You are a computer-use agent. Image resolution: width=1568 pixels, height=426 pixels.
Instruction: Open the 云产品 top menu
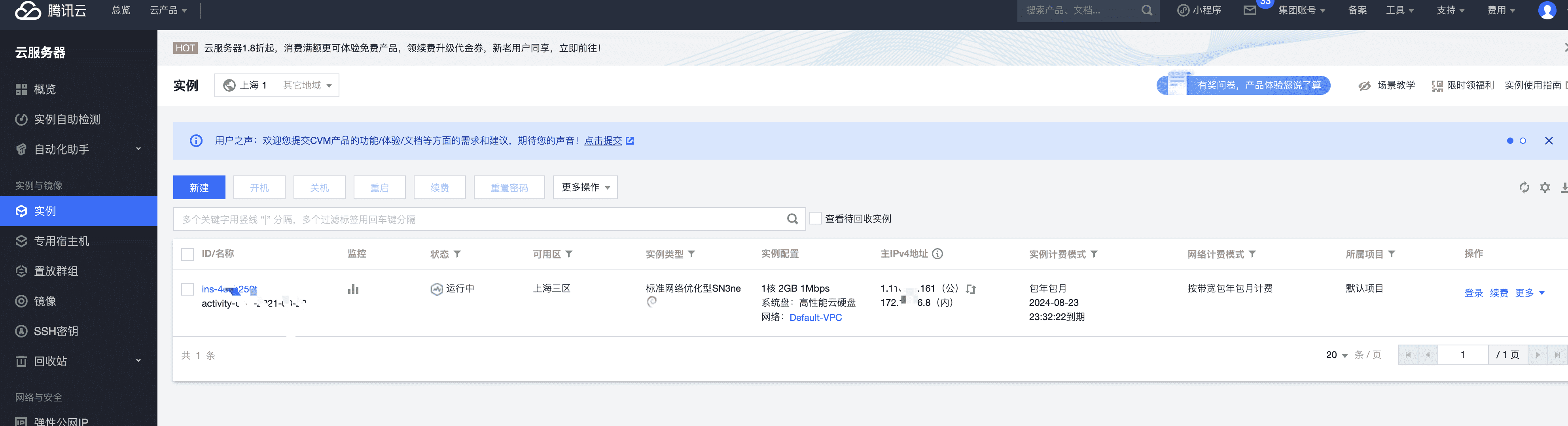[168, 10]
